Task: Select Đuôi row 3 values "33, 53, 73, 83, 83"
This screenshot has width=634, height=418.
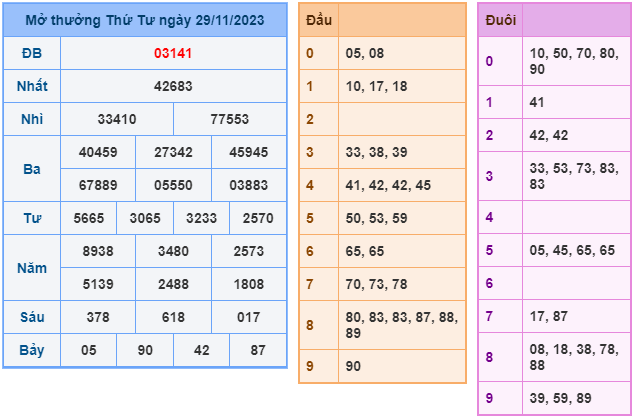Action: [x=574, y=176]
